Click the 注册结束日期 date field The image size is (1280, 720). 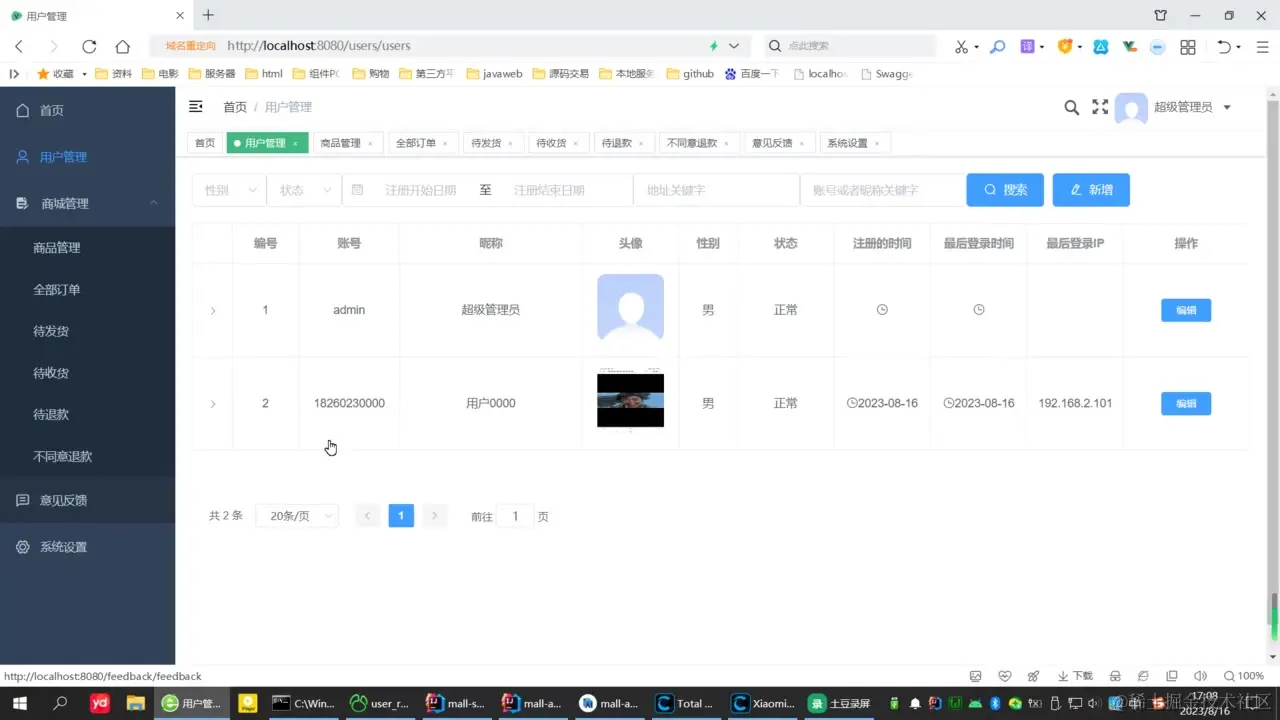549,190
